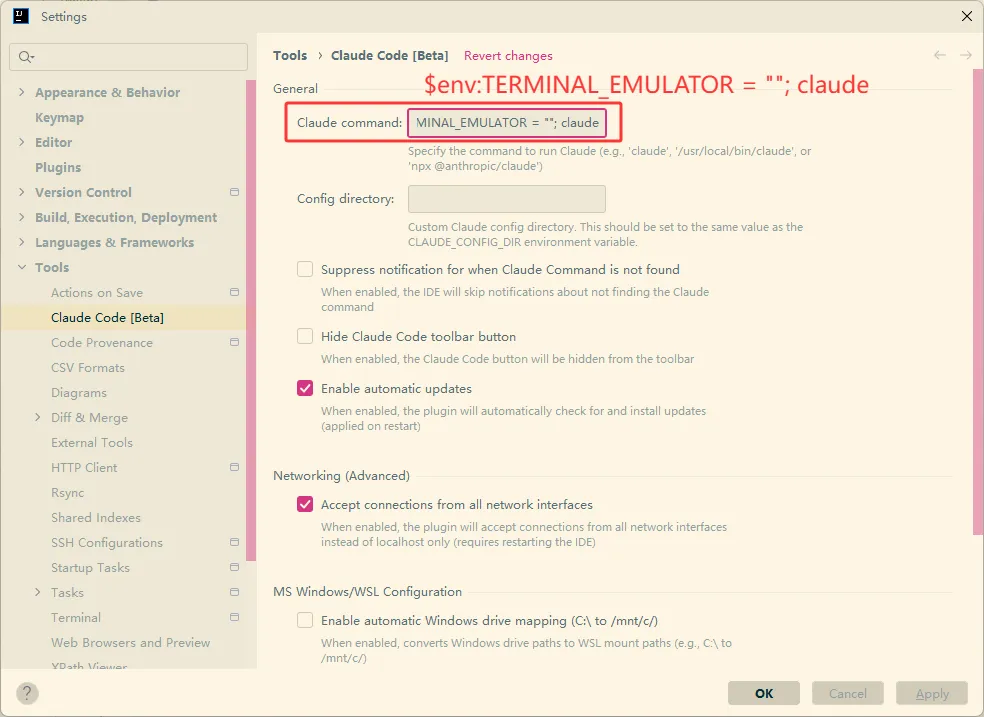
Task: Open the Plugins settings page
Action: (58, 167)
